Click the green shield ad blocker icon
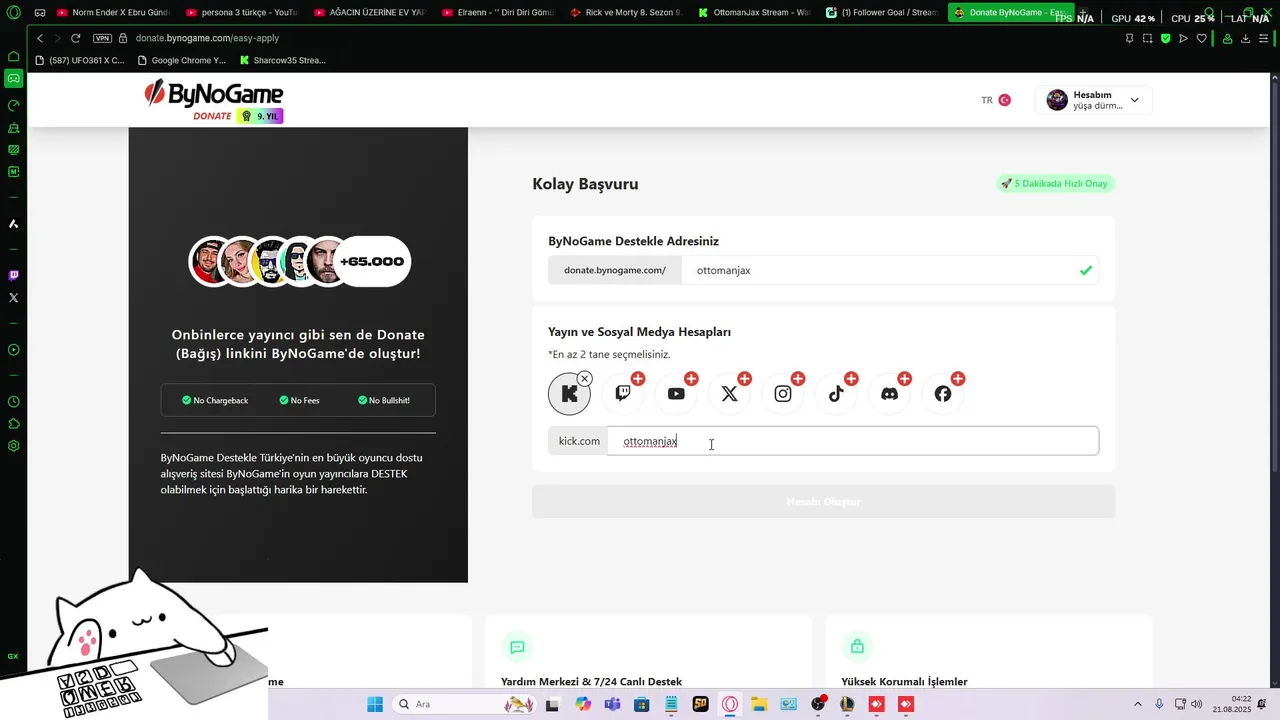This screenshot has height=720, width=1280. coord(1165,38)
